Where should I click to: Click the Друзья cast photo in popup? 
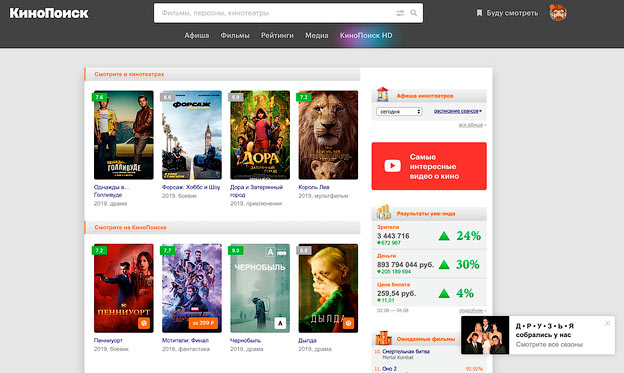(x=485, y=335)
